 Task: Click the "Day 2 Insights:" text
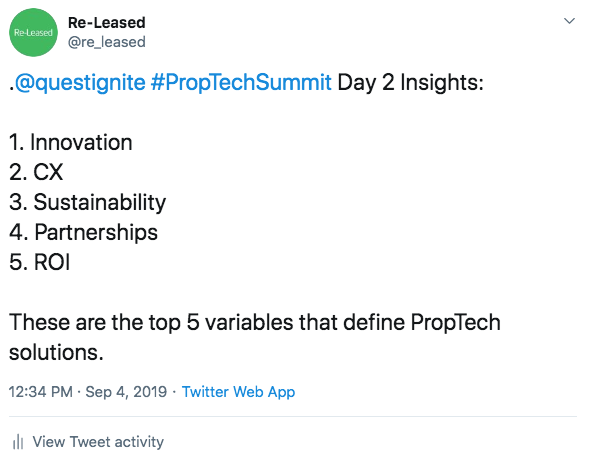pyautogui.click(x=410, y=83)
